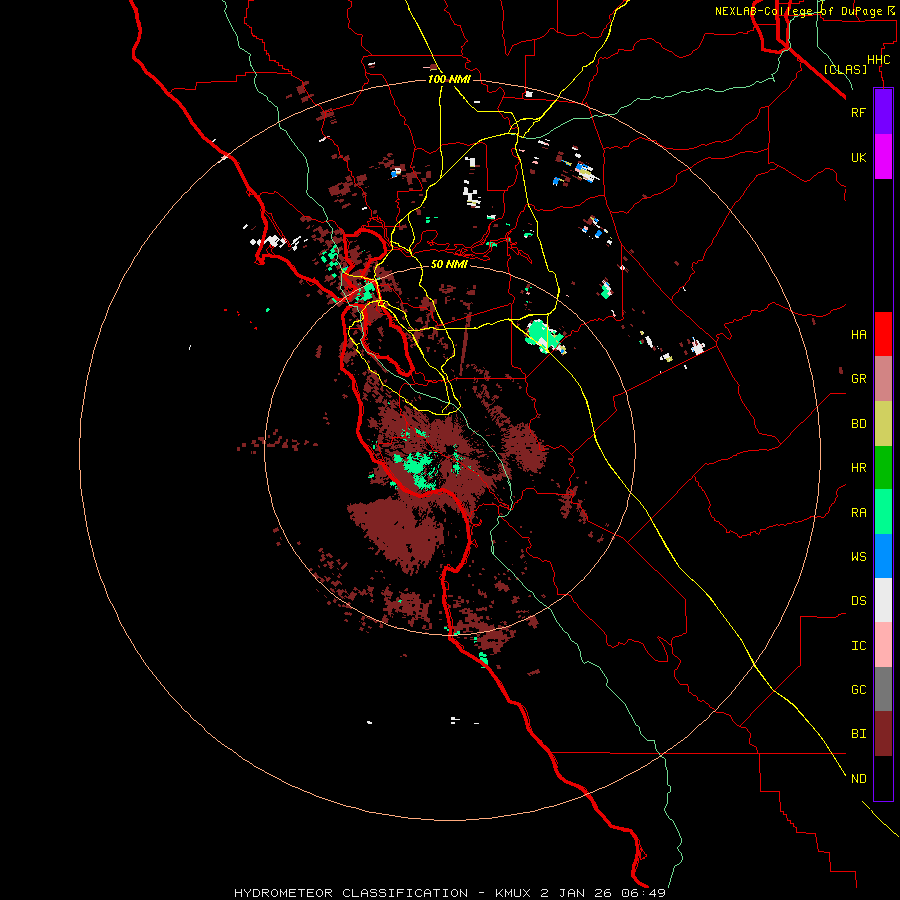Click the 100 NMI range ring label
The height and width of the screenshot is (900, 900).
click(449, 79)
